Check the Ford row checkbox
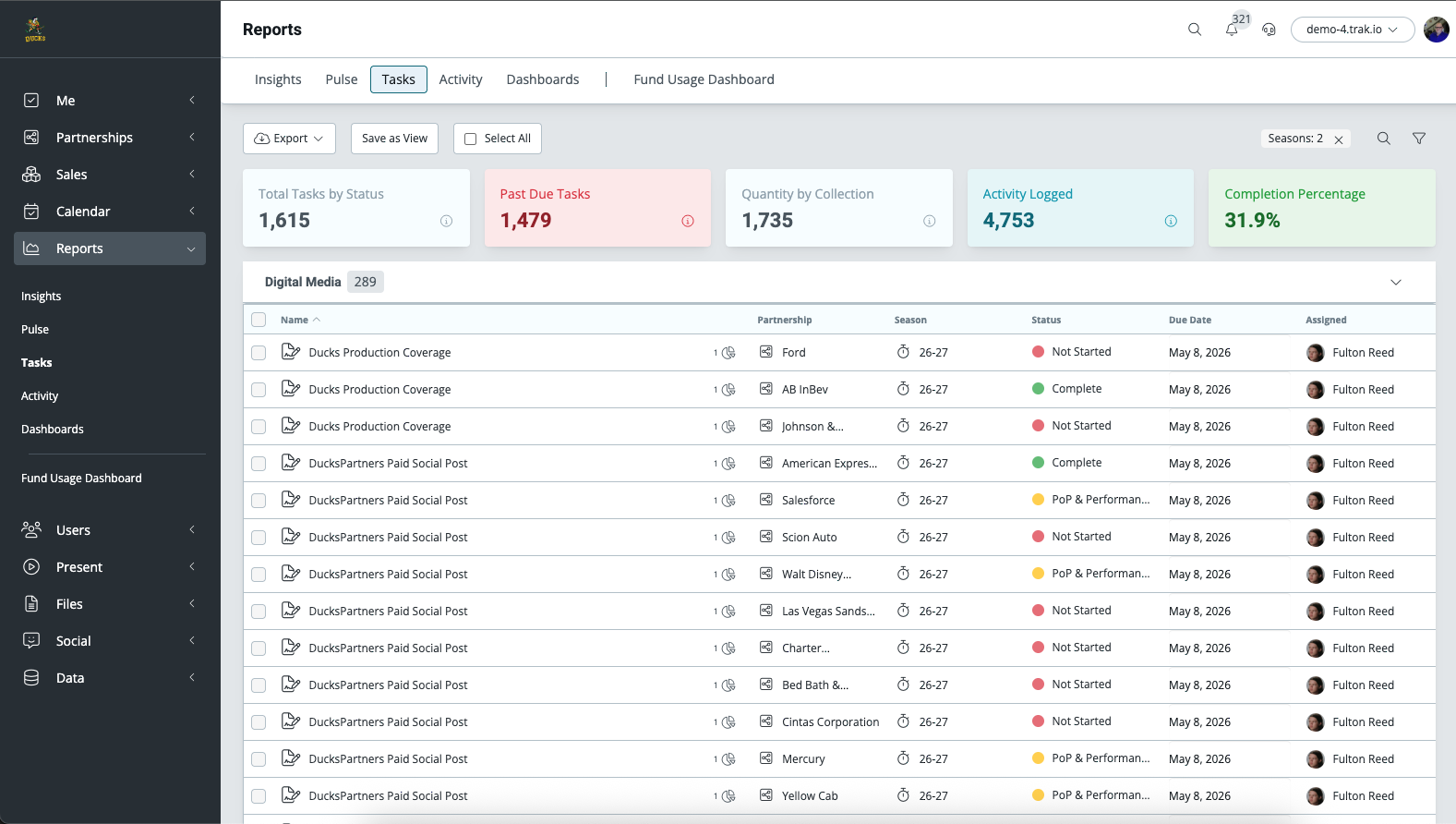 click(x=259, y=353)
